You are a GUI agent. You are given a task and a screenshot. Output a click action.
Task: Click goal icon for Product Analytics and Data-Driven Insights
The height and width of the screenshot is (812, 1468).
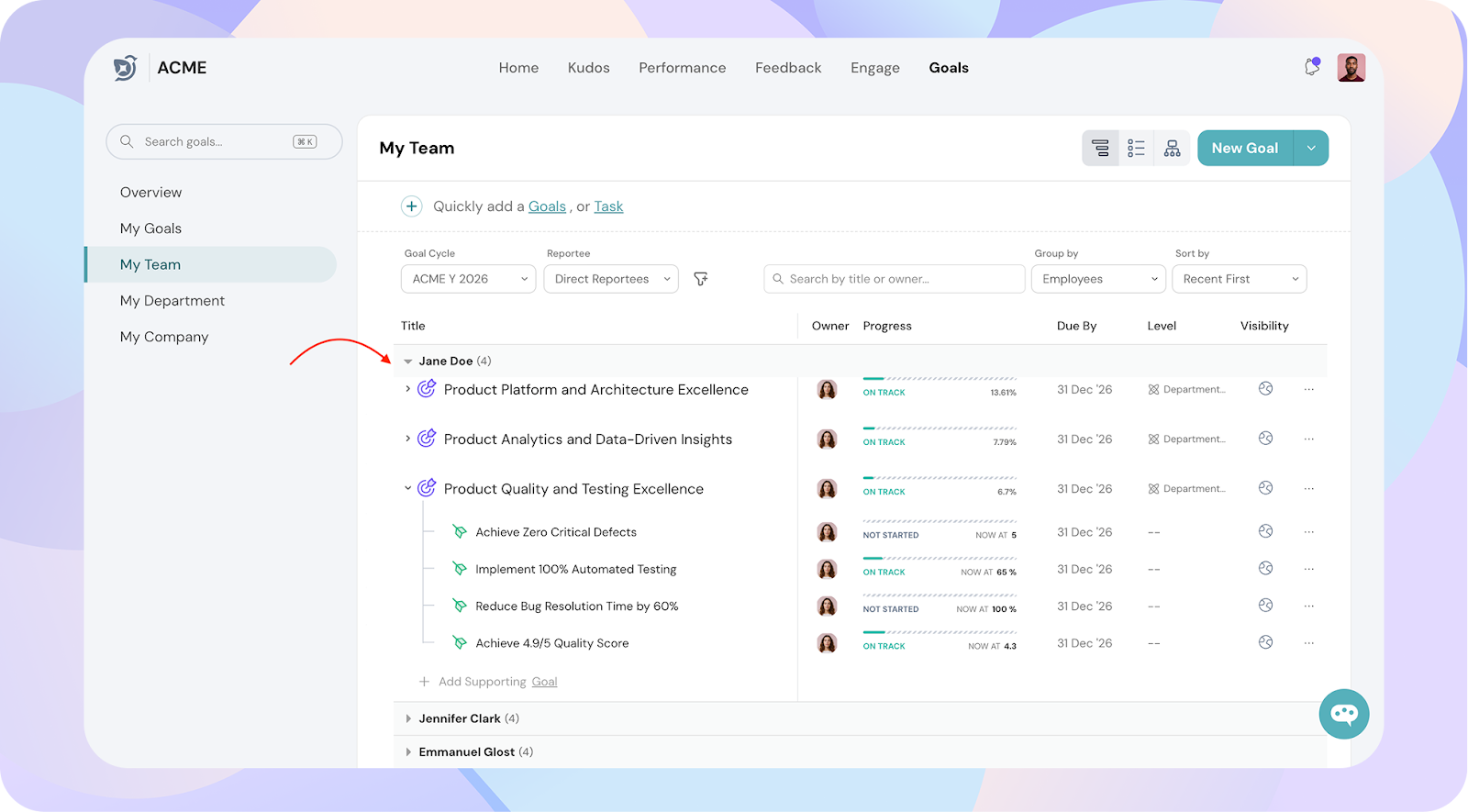427,439
